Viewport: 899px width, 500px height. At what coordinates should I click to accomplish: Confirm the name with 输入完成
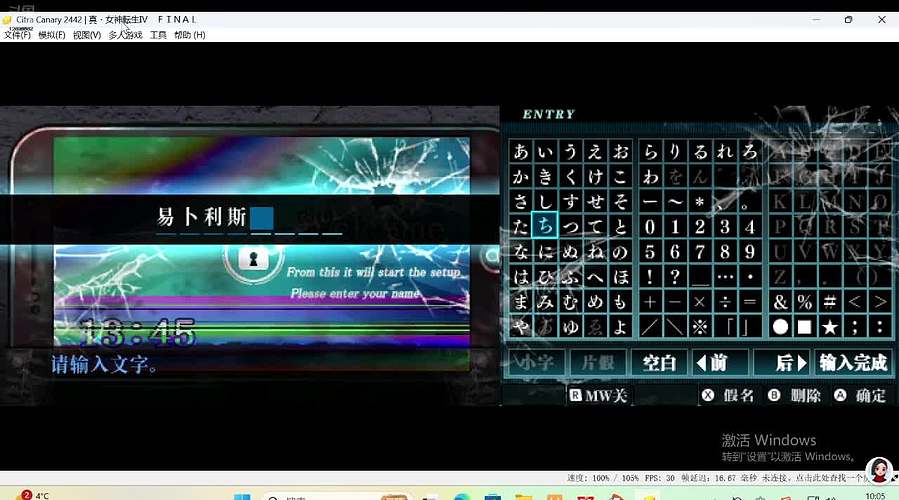pos(853,362)
